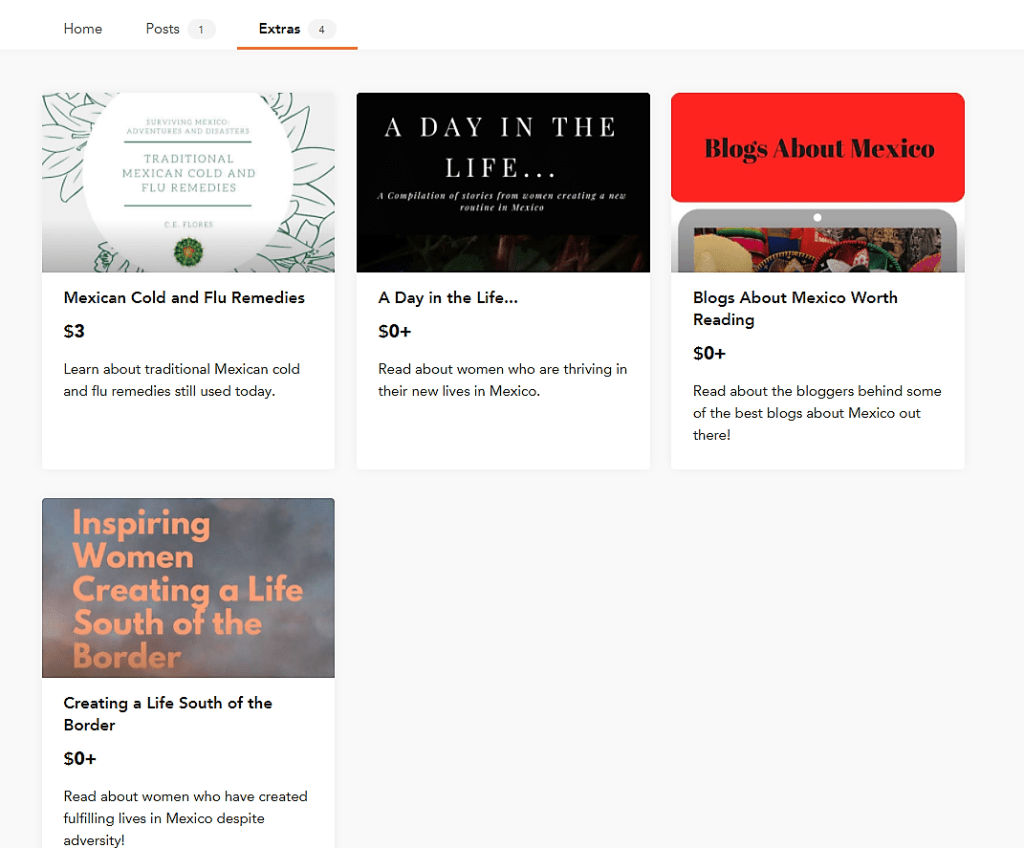
Task: Switch to the Posts tab
Action: (163, 29)
